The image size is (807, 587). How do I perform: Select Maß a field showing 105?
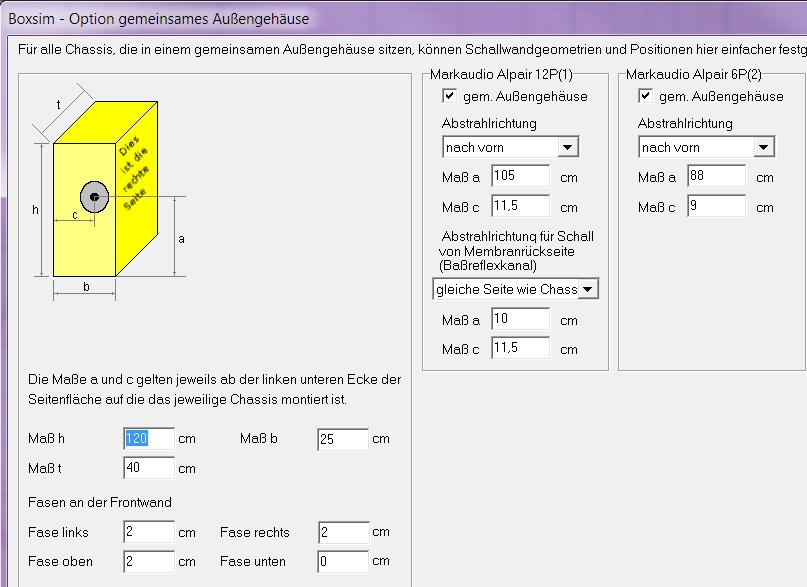click(520, 177)
